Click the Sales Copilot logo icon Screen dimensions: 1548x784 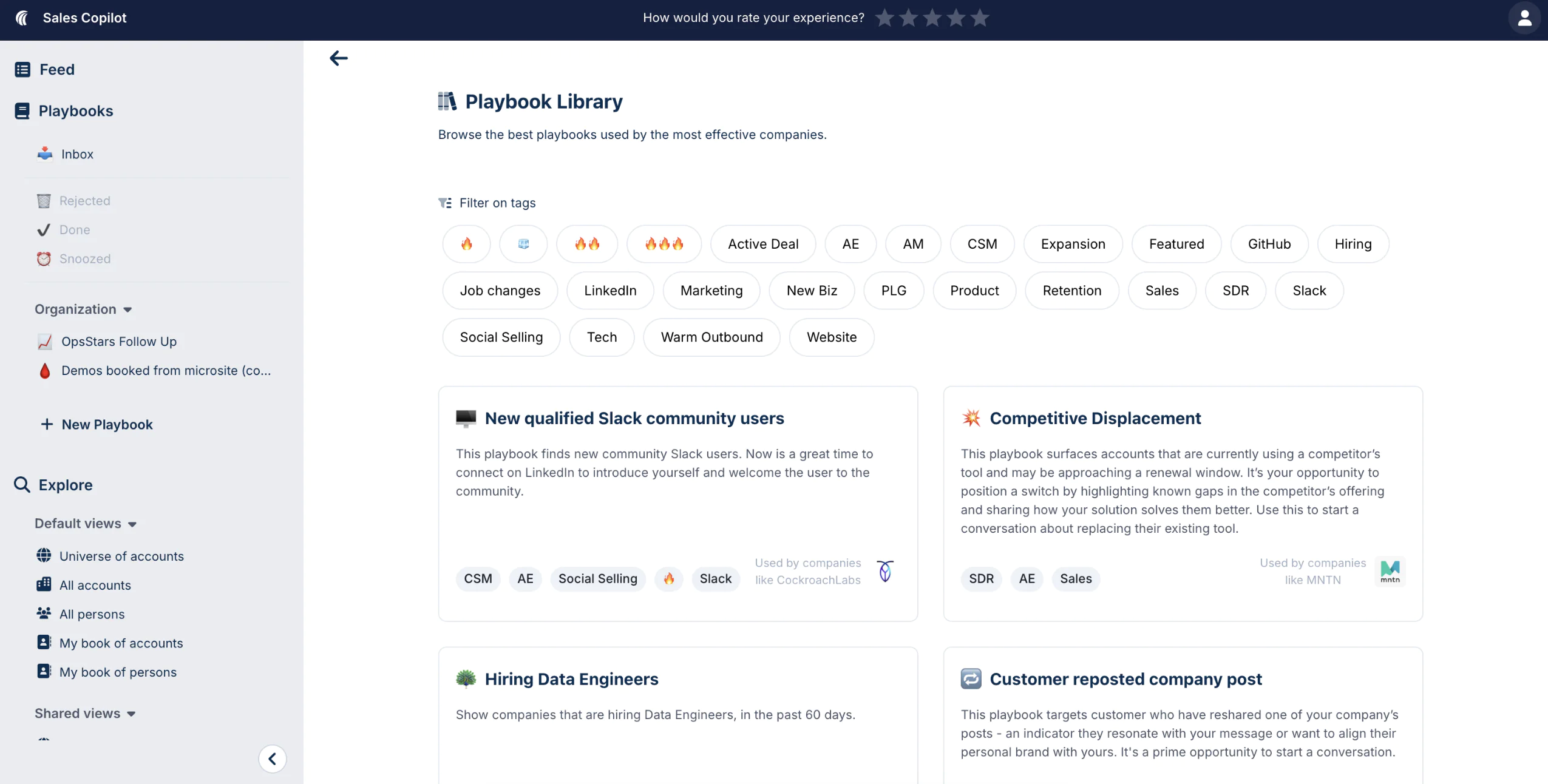[x=22, y=18]
